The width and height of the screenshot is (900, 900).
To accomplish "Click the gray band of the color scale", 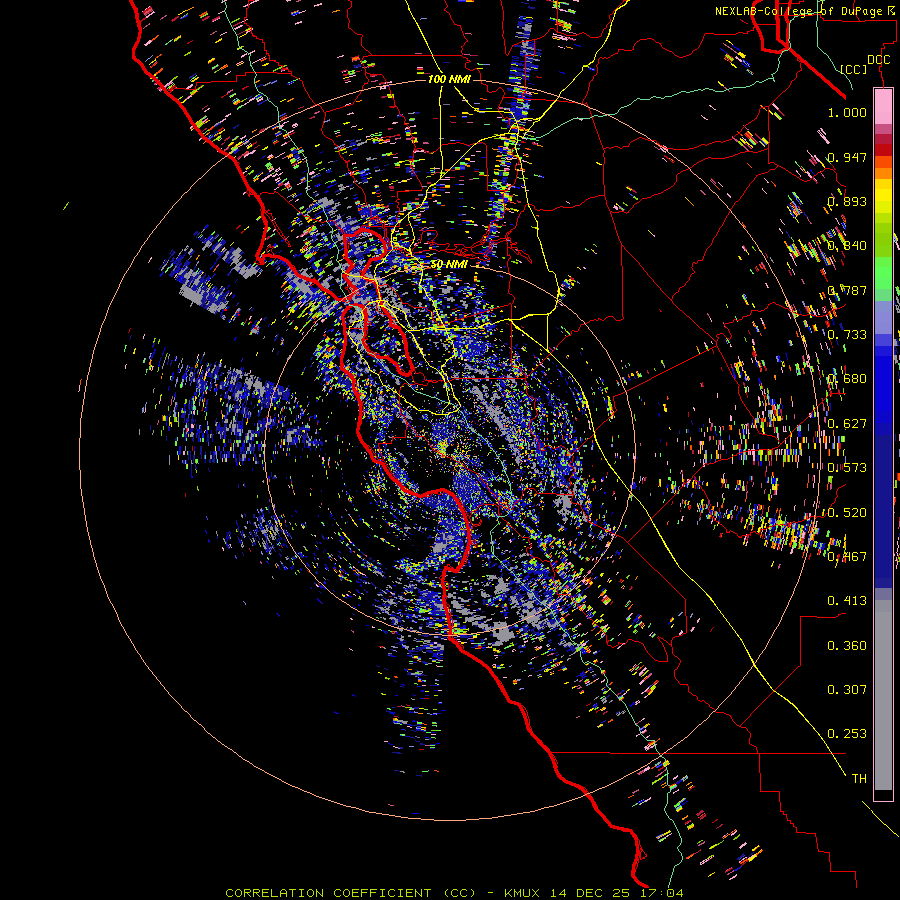I will pos(883,695).
